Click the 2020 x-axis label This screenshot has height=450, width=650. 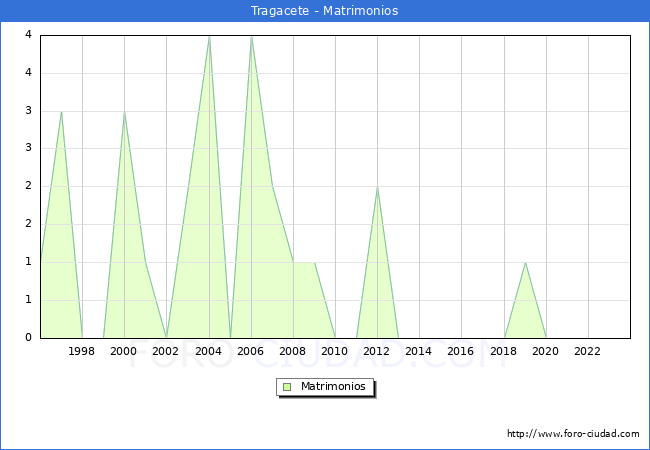click(x=546, y=351)
